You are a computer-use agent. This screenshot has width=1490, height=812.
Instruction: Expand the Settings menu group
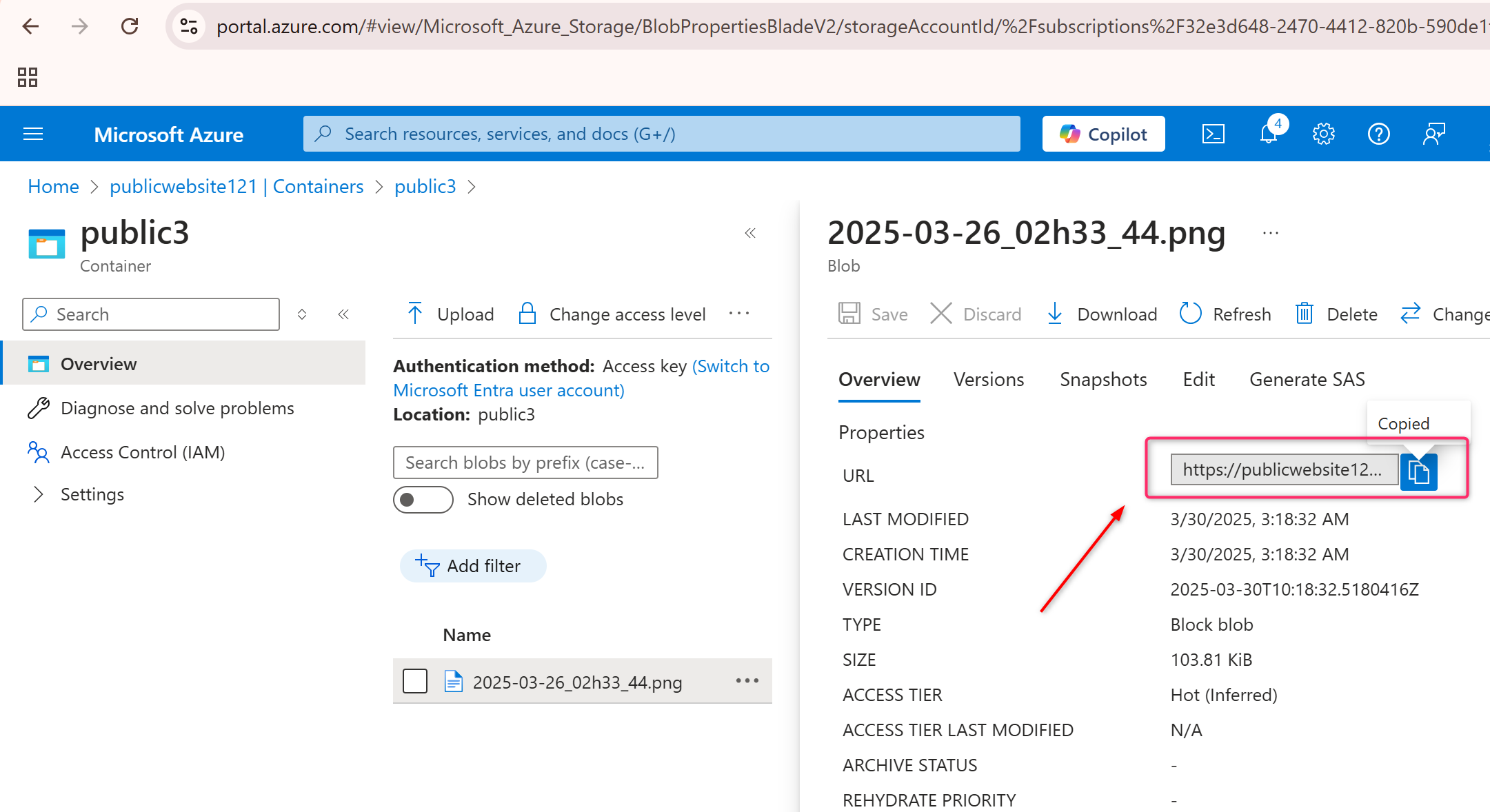78,494
